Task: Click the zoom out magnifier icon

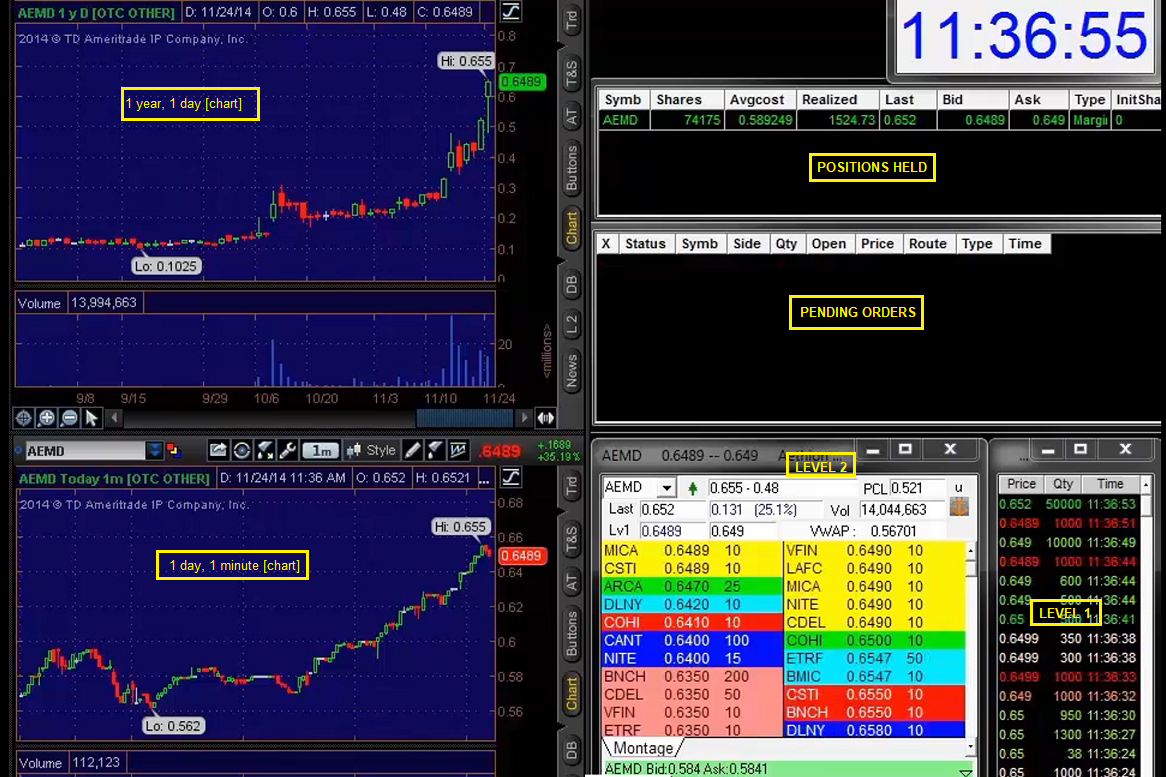Action: [x=69, y=418]
